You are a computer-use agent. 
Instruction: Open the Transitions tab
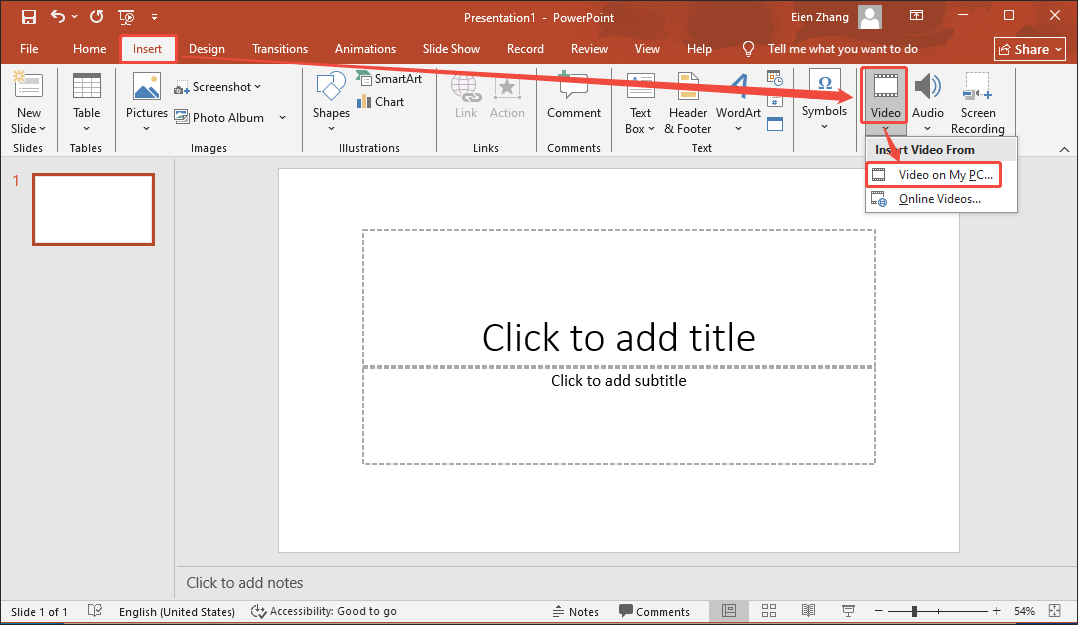(280, 49)
